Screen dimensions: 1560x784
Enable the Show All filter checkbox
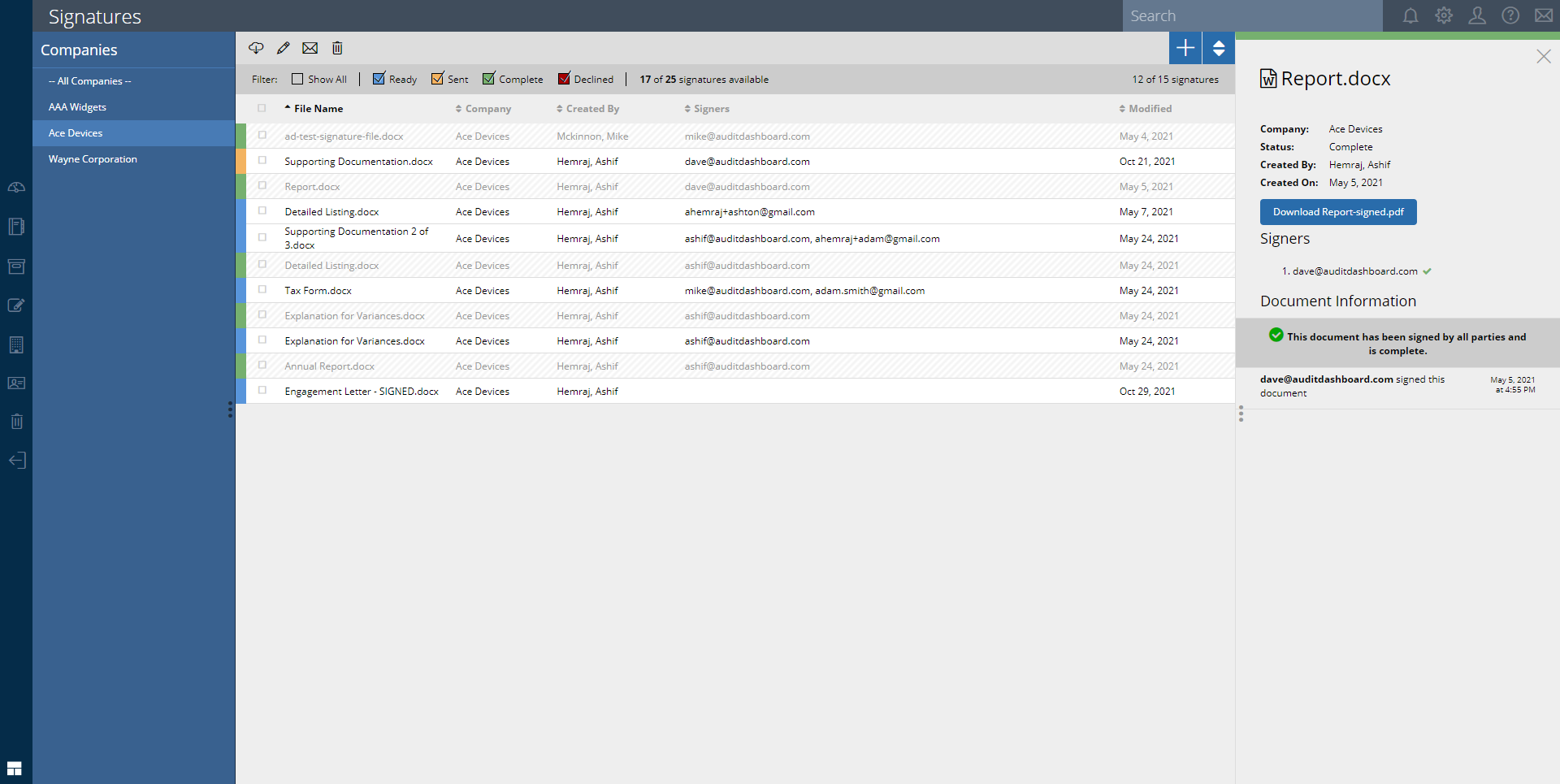pos(298,78)
